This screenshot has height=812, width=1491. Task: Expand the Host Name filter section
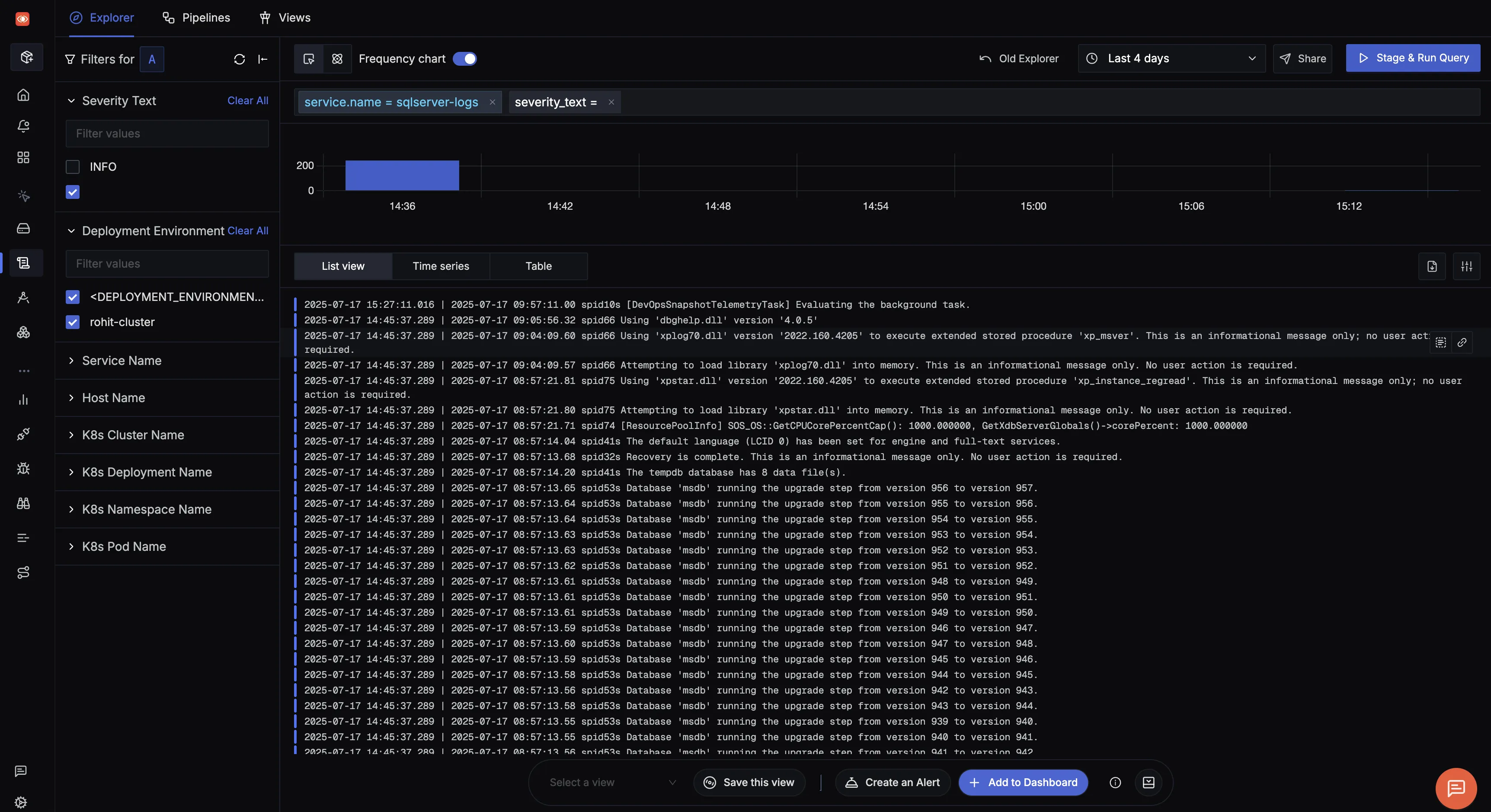(x=113, y=398)
